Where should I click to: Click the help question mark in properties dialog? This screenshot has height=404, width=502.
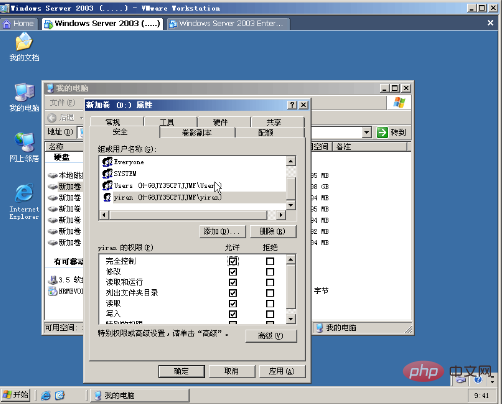click(292, 105)
